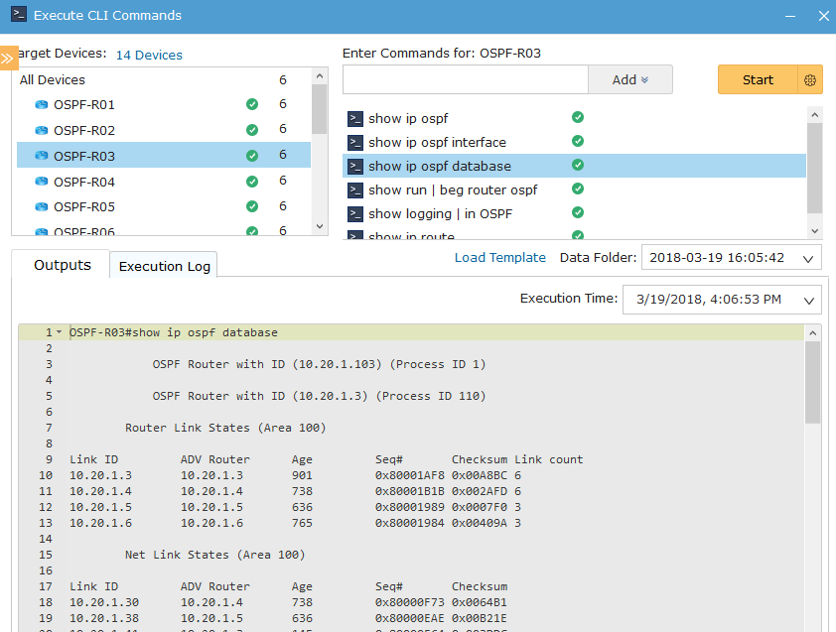
Task: Click terminal icon beside "show logging | in OSPF"
Action: pos(354,211)
